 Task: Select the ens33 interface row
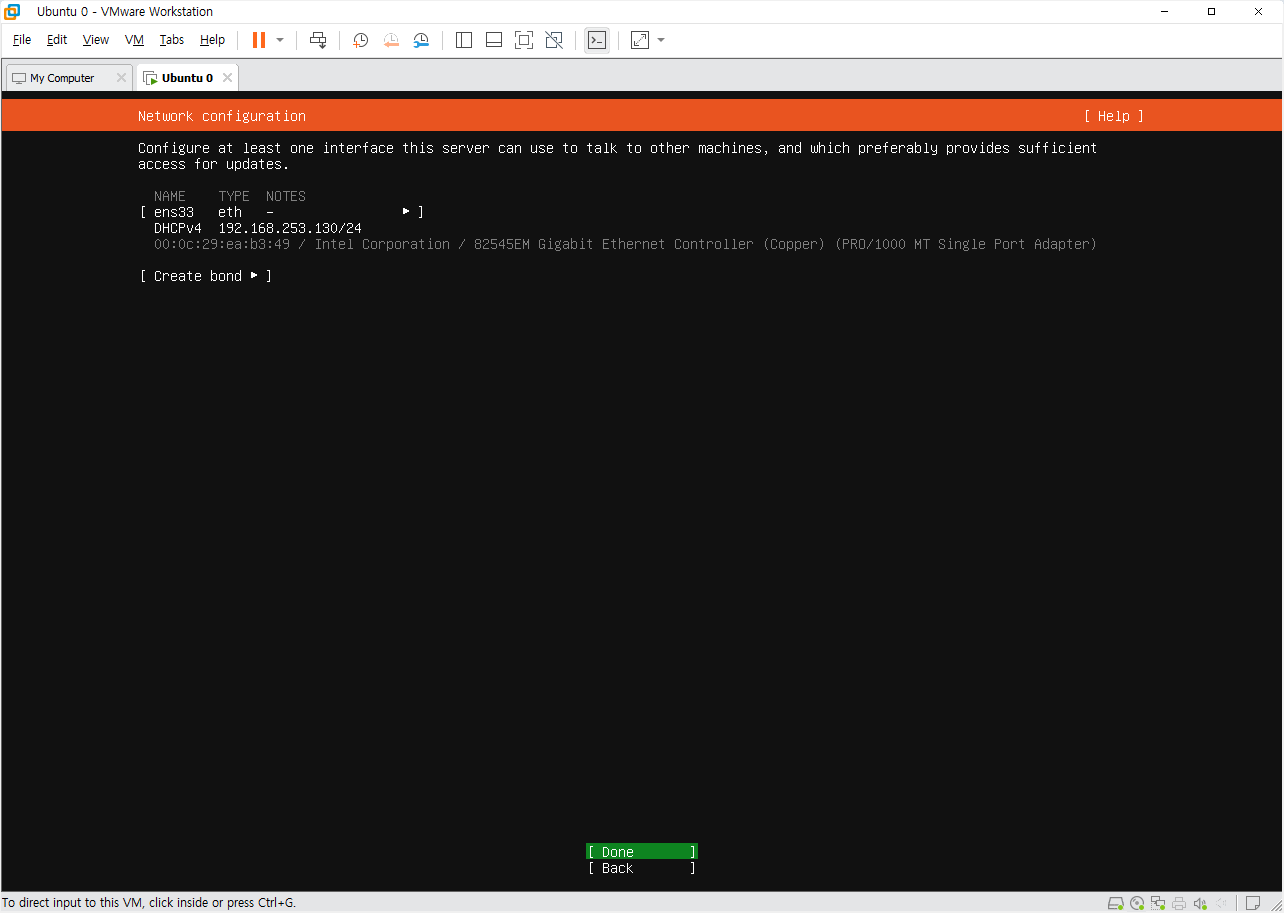282,212
